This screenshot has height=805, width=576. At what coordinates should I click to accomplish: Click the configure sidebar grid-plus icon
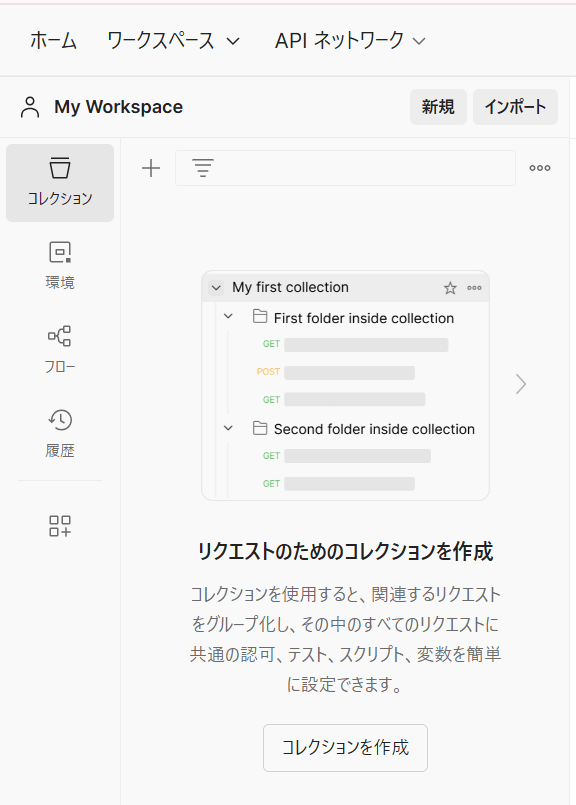click(x=60, y=526)
